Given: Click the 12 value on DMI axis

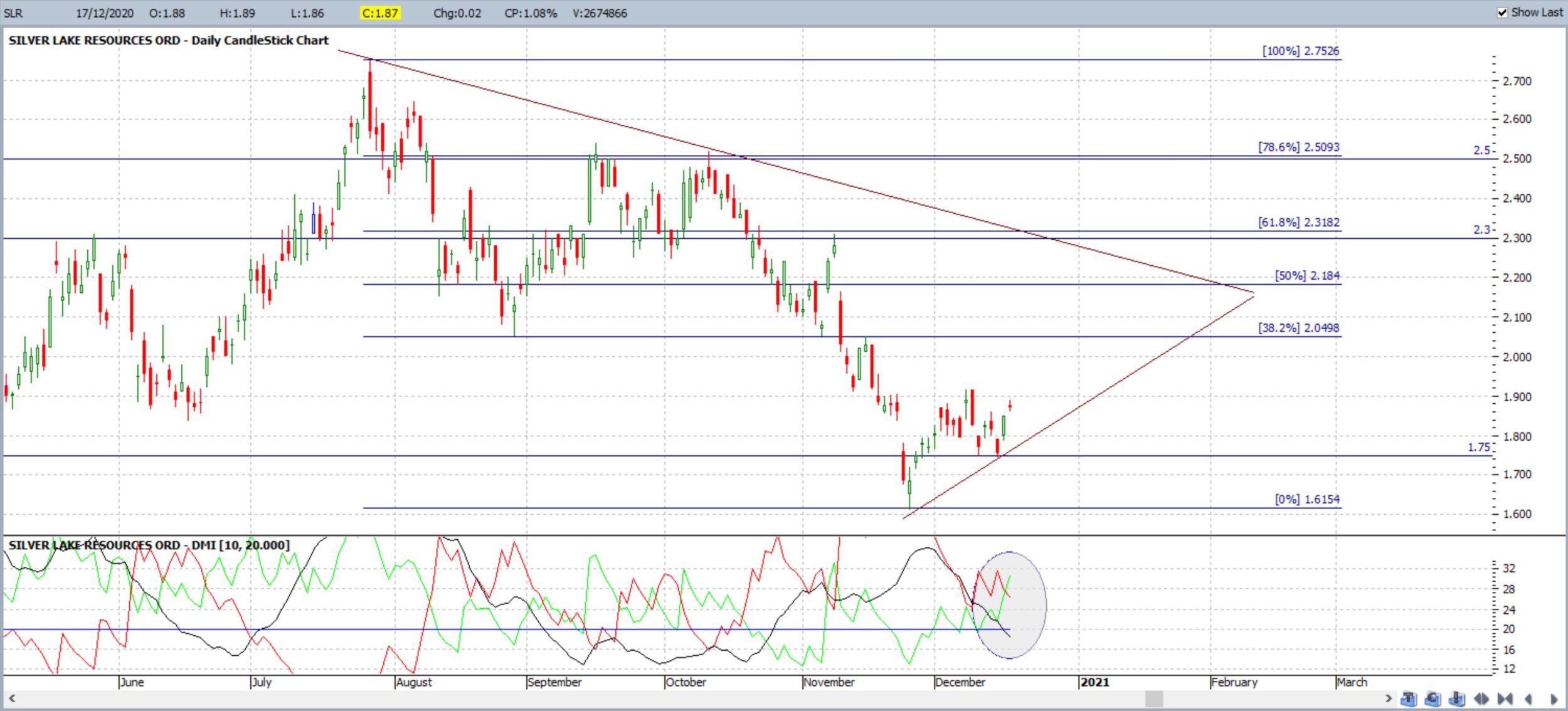Looking at the screenshot, I should (1509, 668).
